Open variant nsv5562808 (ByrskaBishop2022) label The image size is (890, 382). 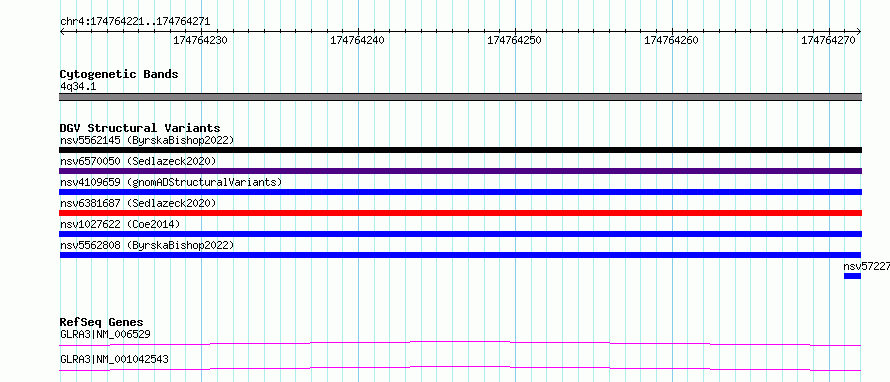tap(146, 245)
